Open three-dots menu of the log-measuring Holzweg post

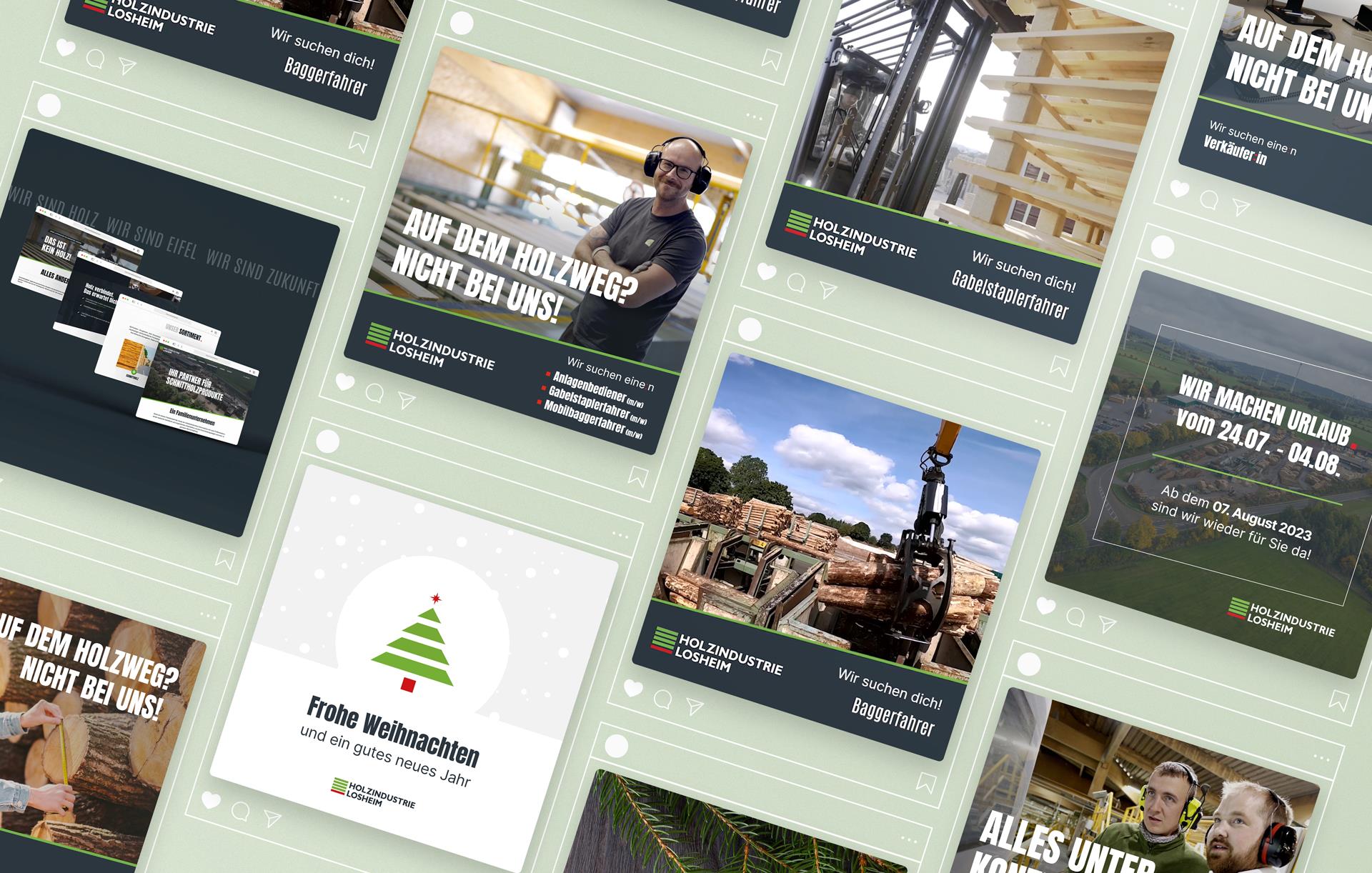tap(209, 615)
